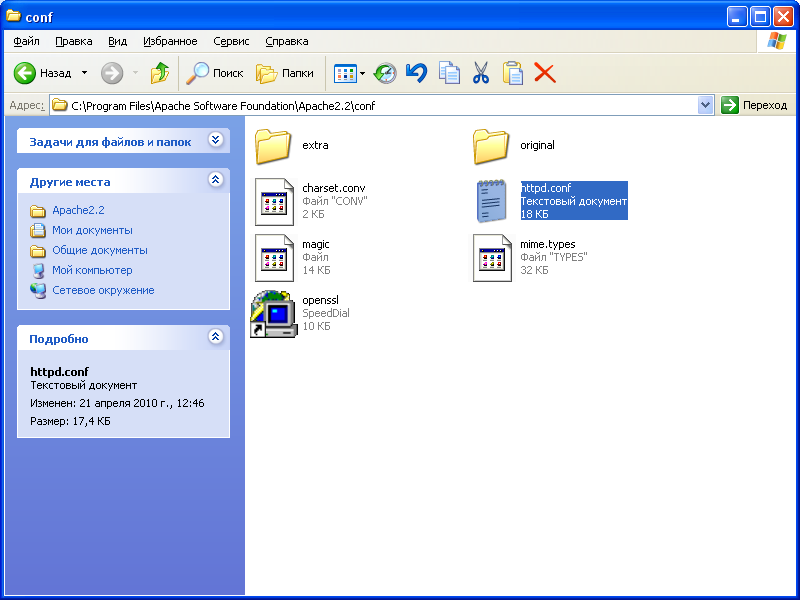Click the History clock toolbar icon
Viewport: 800px width, 600px height.
[385, 73]
